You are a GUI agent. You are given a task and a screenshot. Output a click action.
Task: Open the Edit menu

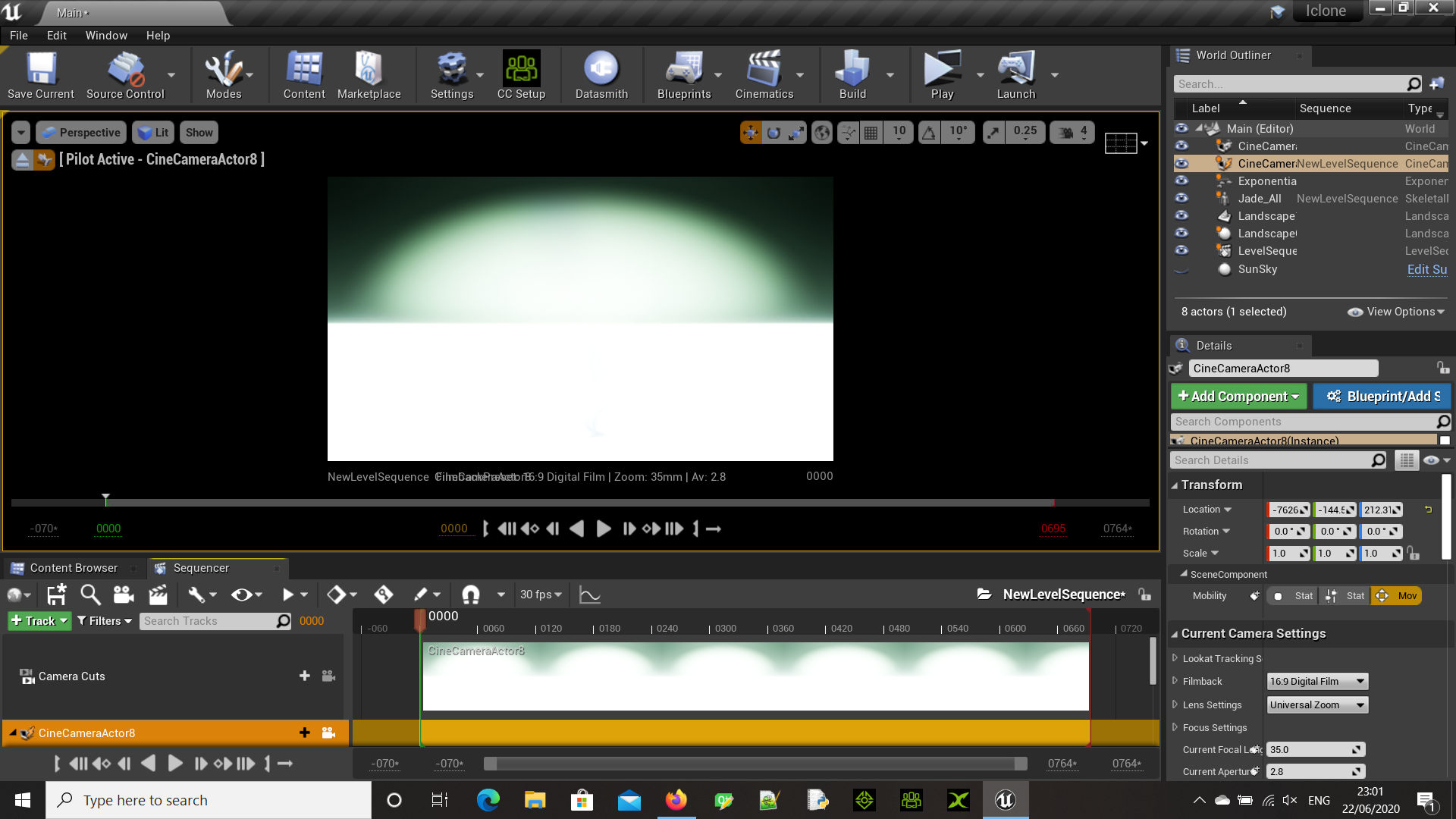[56, 36]
